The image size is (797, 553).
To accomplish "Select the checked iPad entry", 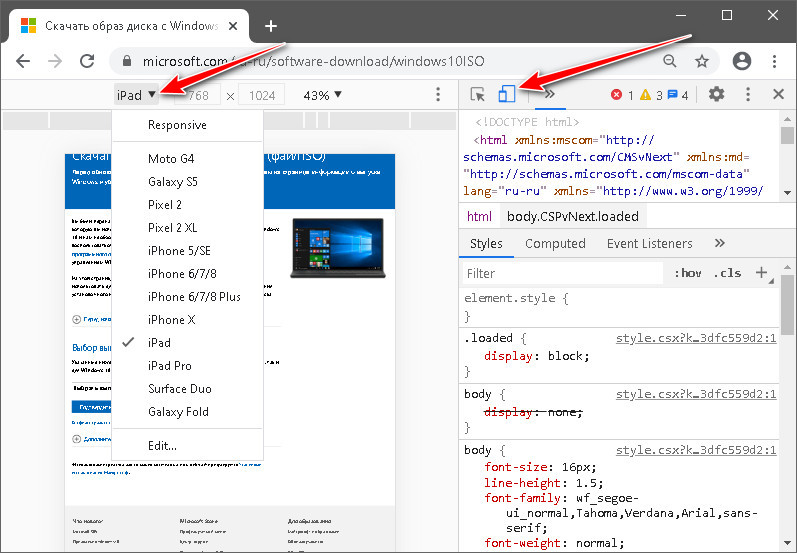I will 187,343.
